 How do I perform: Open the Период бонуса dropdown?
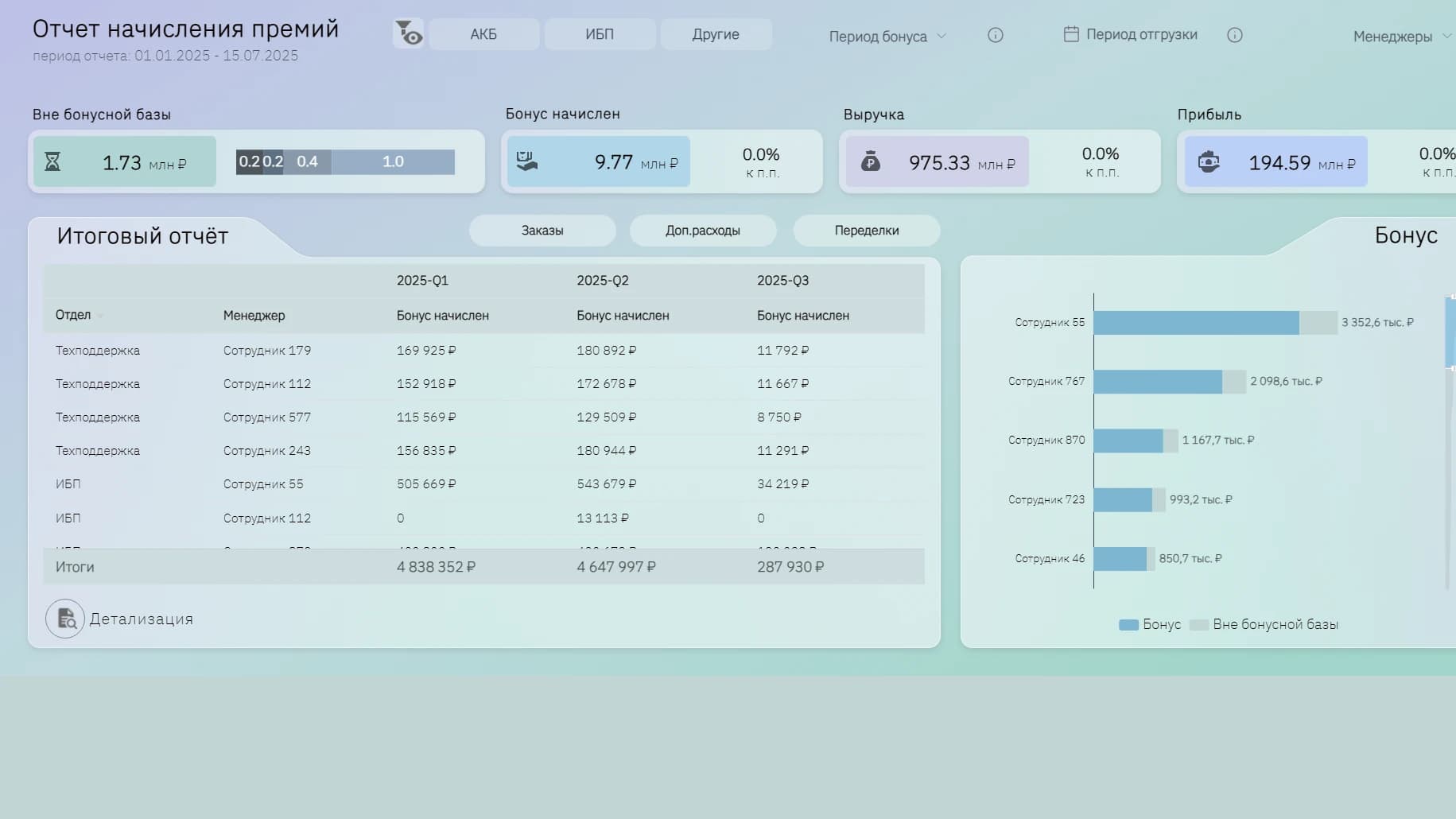[887, 36]
